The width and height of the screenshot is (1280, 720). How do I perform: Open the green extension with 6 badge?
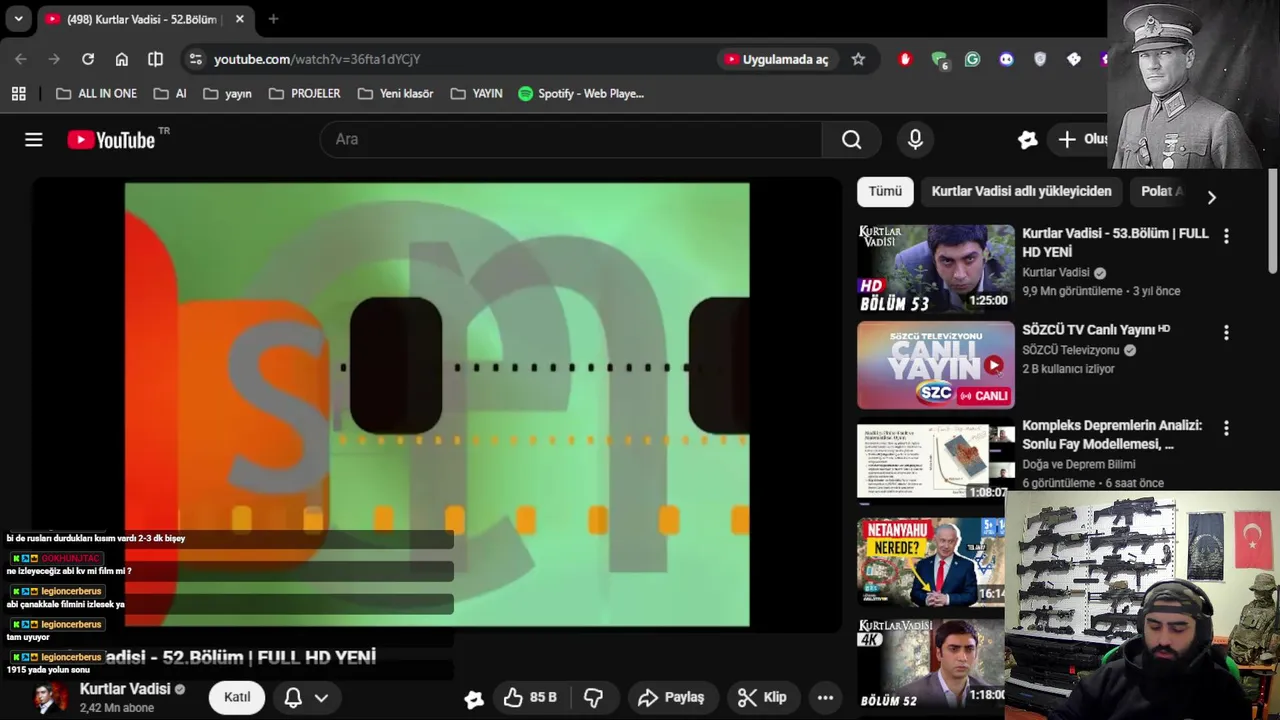click(939, 60)
